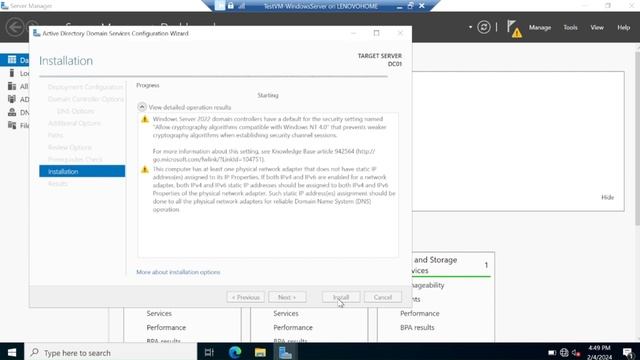Open the Windows Start menu
The height and width of the screenshot is (360, 640).
point(12,352)
